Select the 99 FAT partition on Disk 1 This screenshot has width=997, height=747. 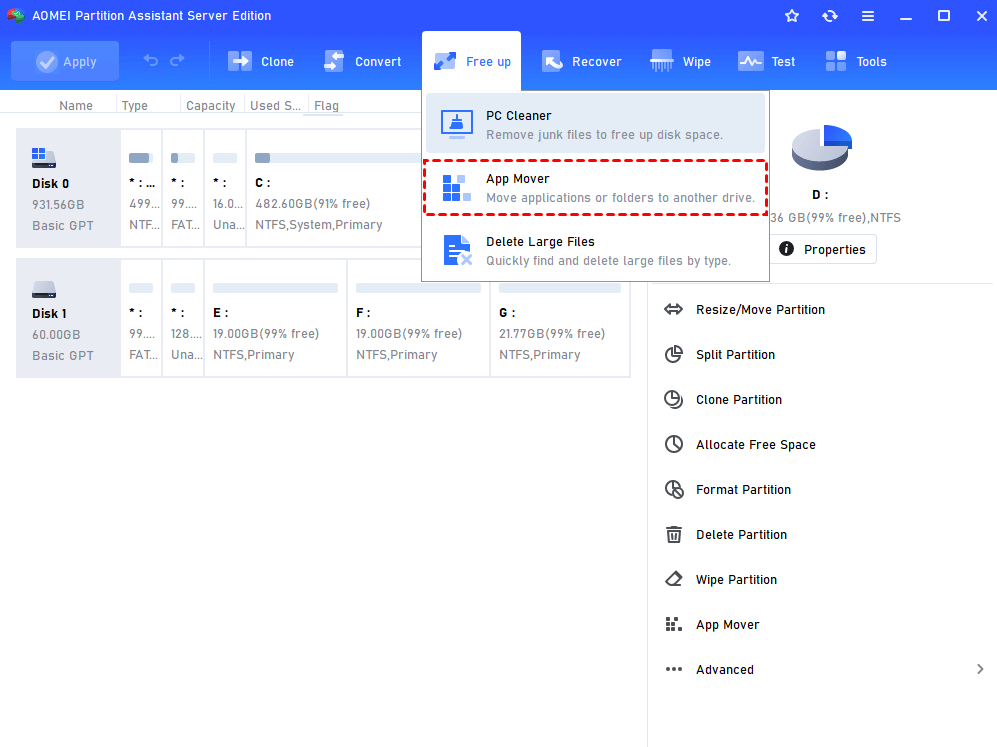pos(141,318)
